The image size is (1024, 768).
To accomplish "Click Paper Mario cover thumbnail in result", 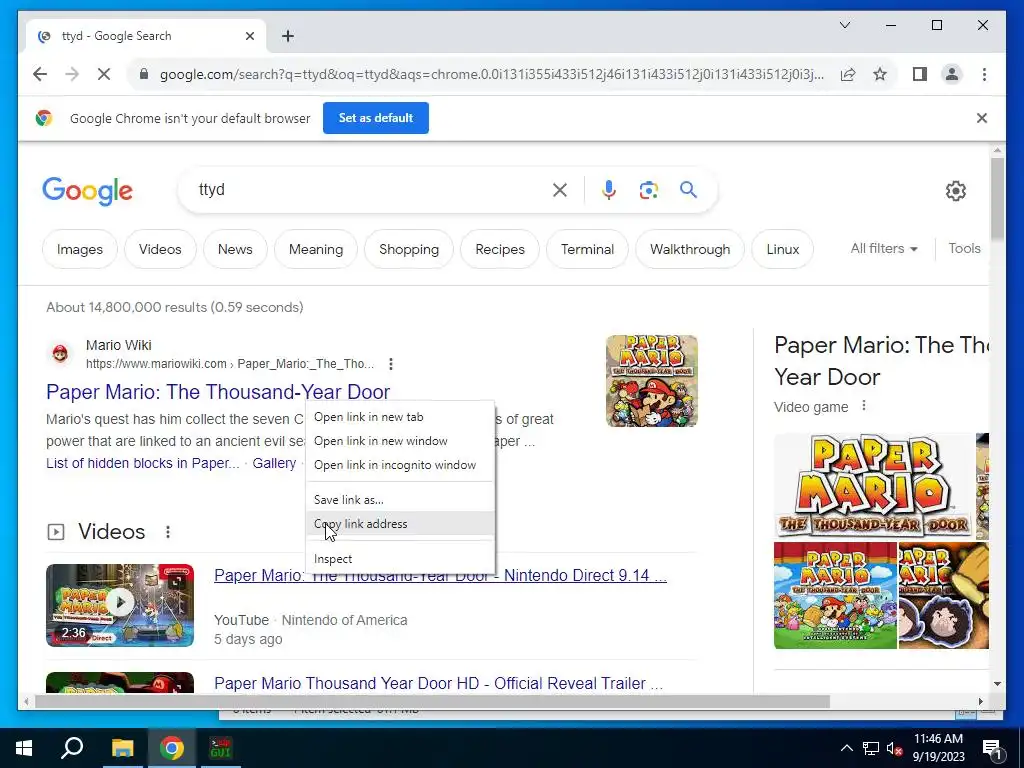I will coord(651,381).
